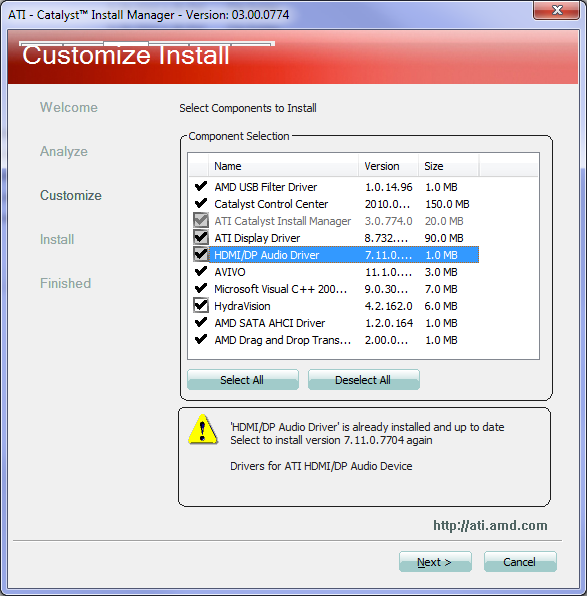The image size is (587, 596).
Task: Sort list by Version column header
Action: click(388, 166)
